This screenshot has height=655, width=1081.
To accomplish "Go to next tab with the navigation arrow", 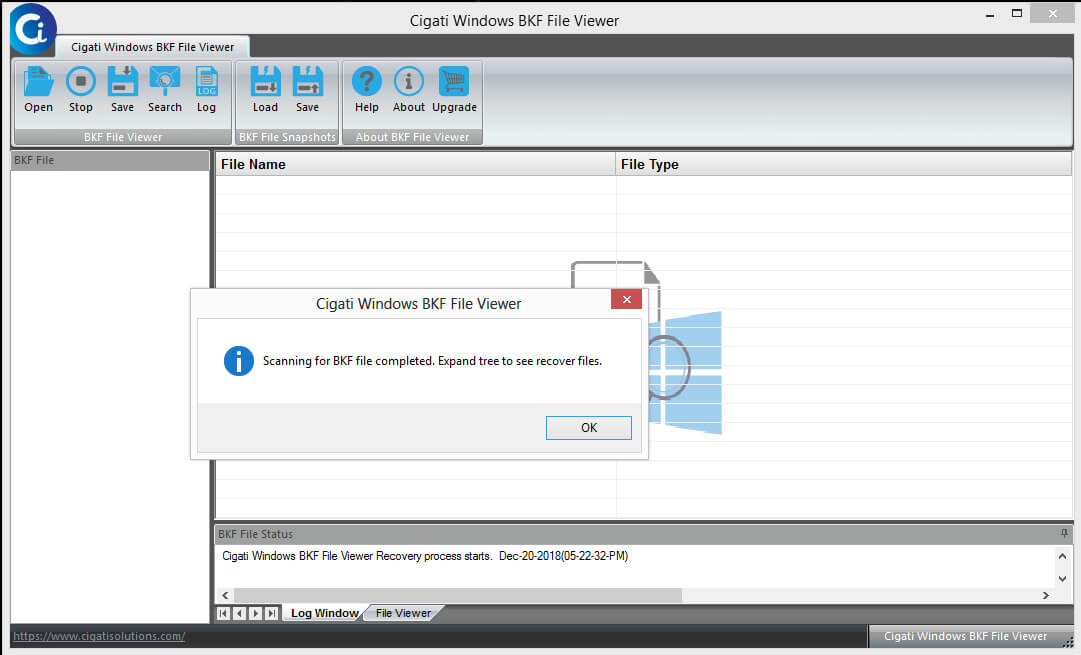I will pos(256,613).
